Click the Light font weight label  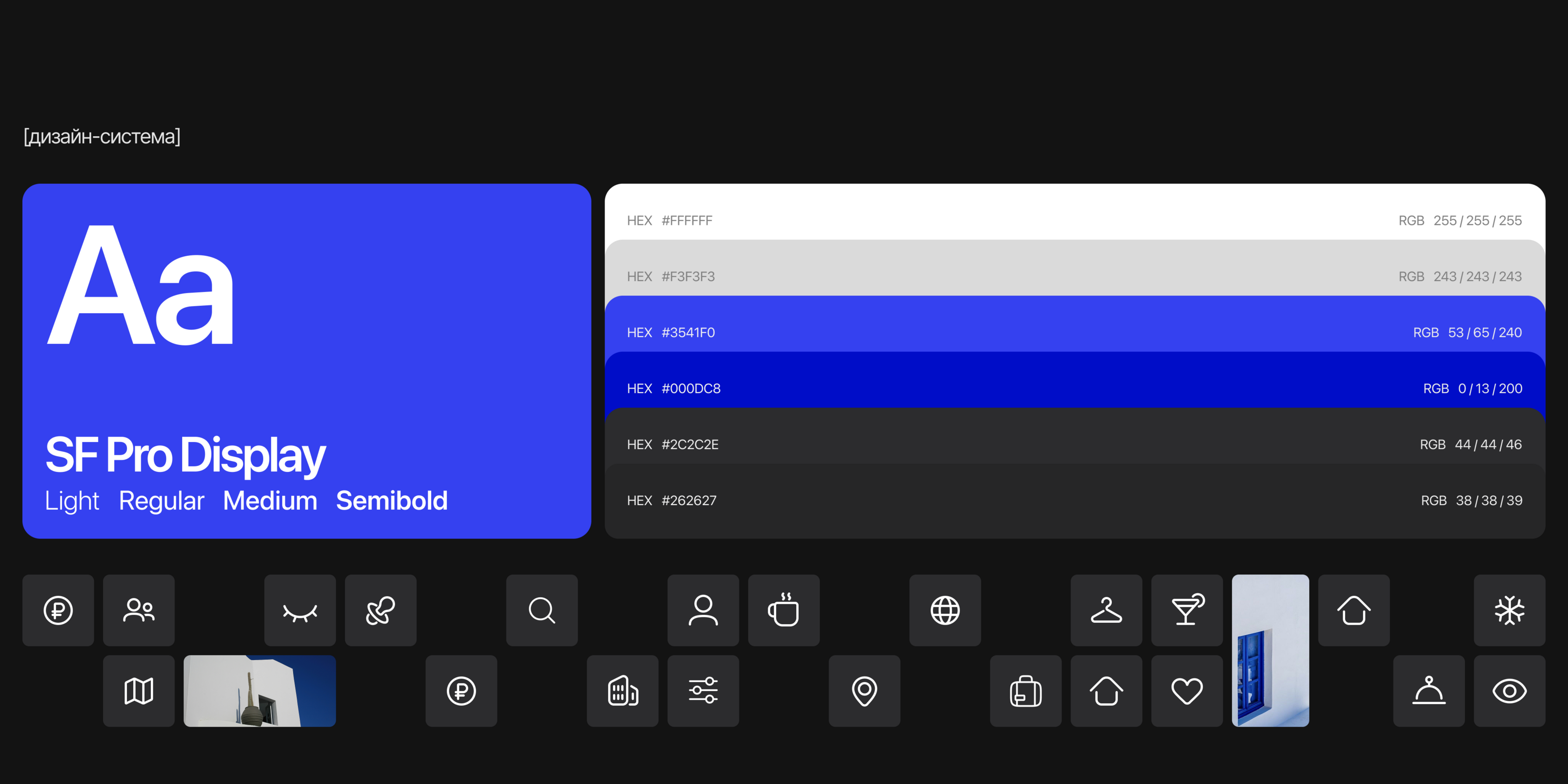pos(72,500)
